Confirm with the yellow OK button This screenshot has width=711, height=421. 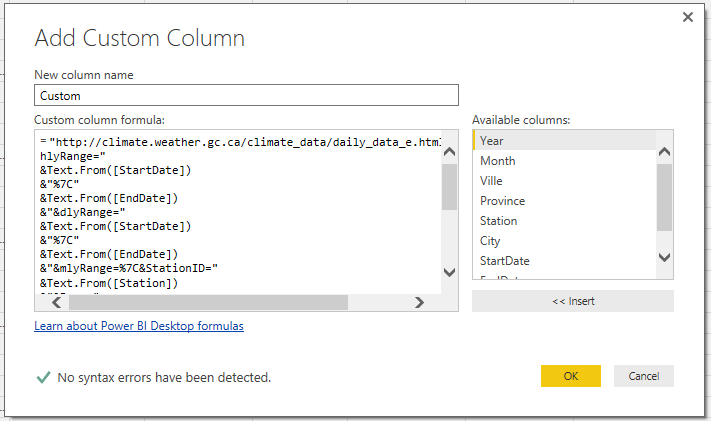(570, 376)
